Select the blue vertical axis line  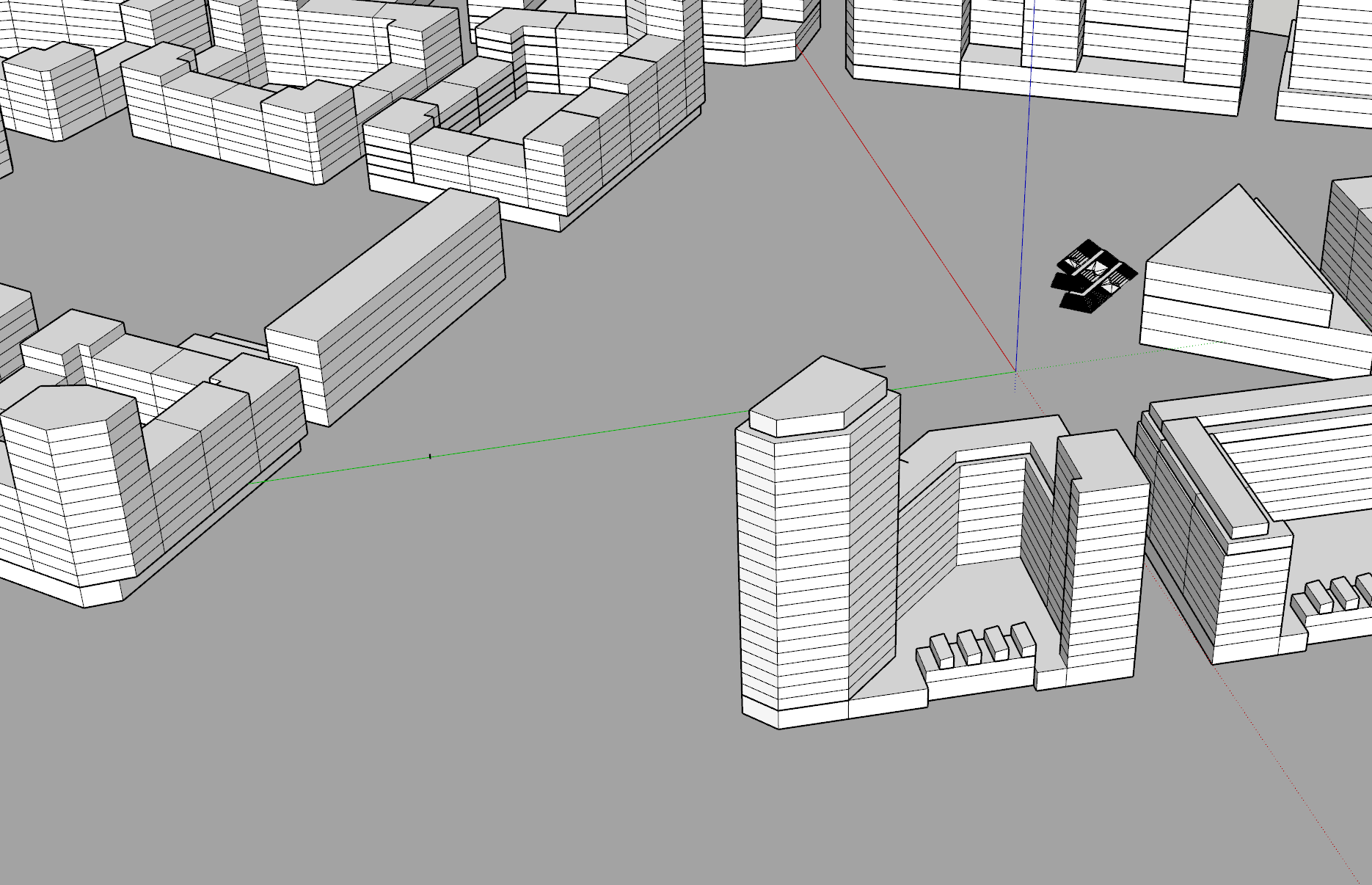[x=1026, y=183]
